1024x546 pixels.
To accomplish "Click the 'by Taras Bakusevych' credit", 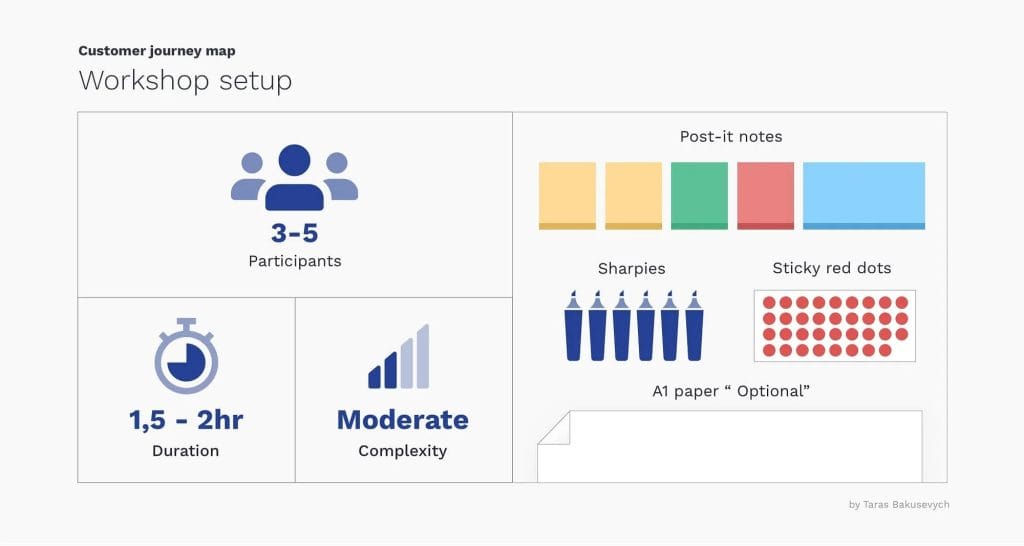I will 899,505.
